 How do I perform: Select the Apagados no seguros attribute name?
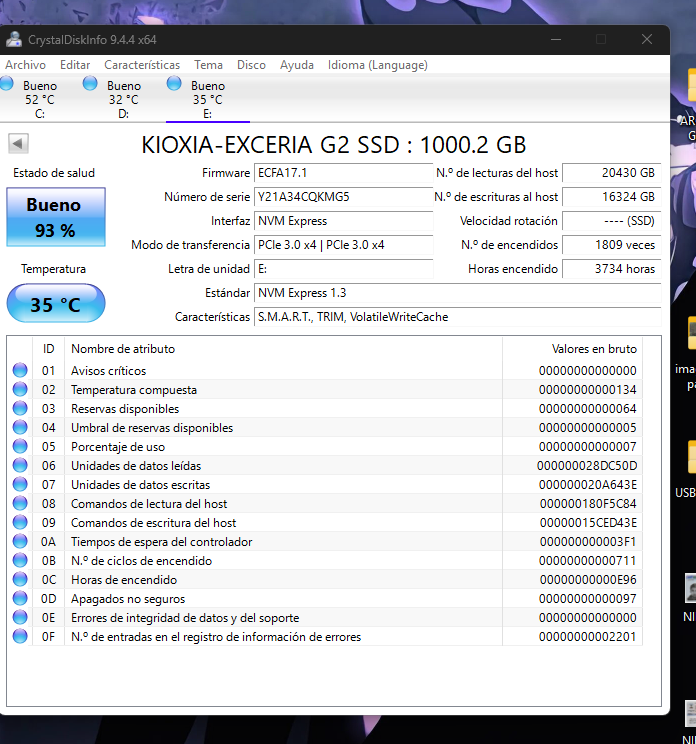[x=128, y=599]
